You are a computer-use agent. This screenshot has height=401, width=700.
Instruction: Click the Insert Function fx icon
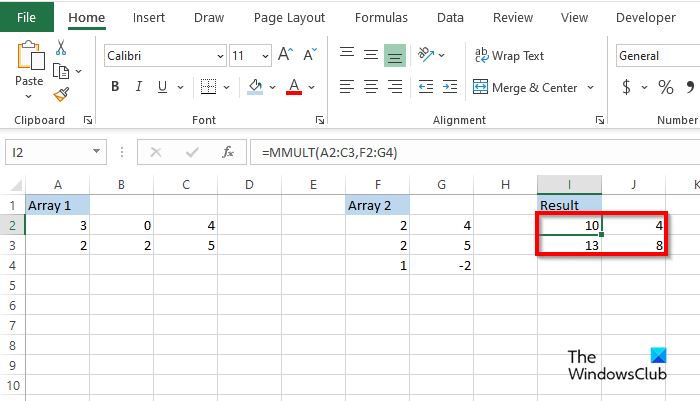(x=228, y=152)
